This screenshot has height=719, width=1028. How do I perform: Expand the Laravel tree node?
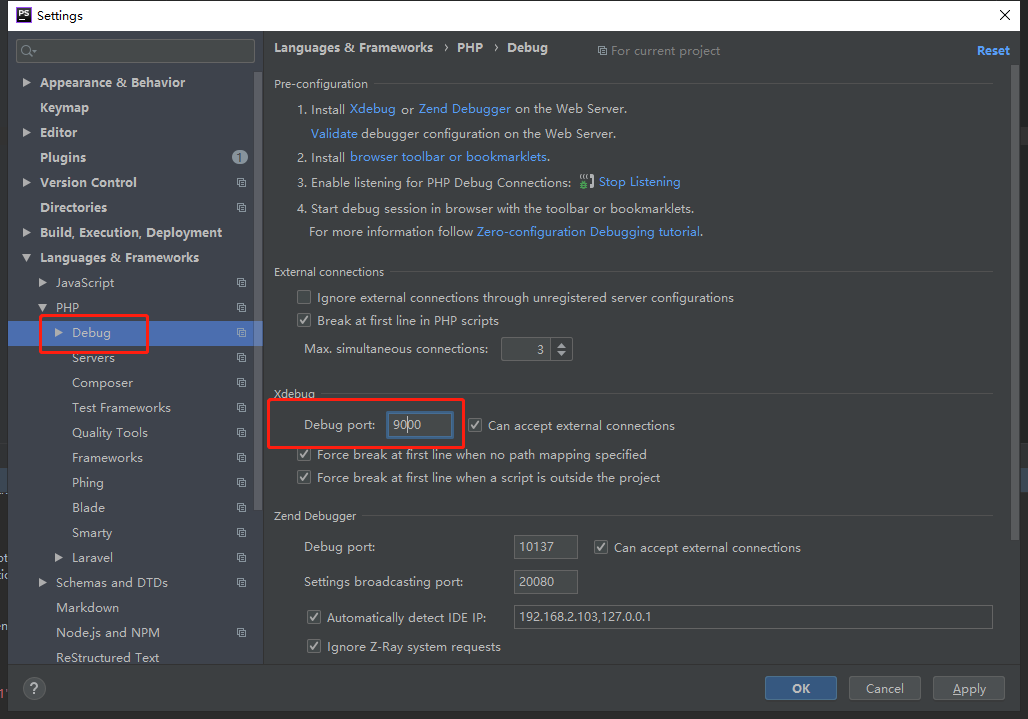[59, 558]
